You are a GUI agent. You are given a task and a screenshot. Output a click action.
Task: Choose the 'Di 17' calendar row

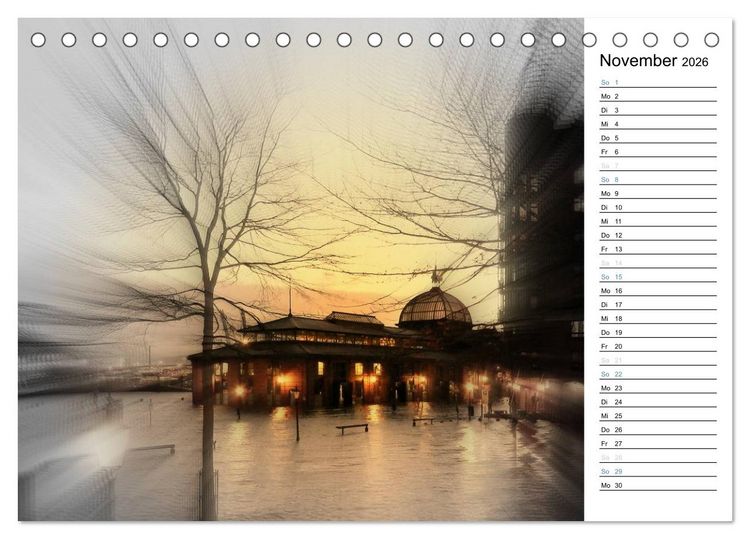[x=658, y=304]
